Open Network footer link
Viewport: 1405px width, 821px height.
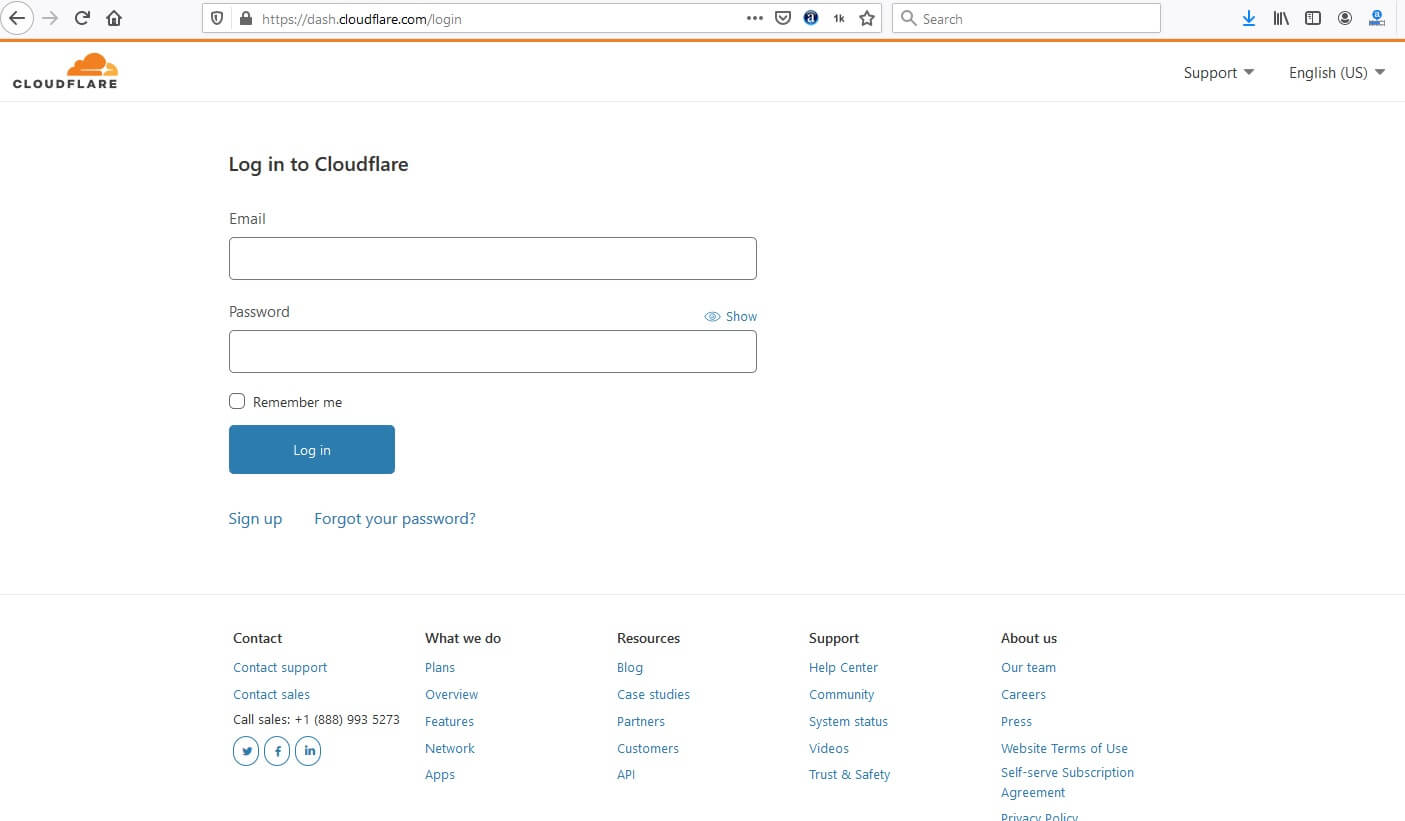pos(450,748)
